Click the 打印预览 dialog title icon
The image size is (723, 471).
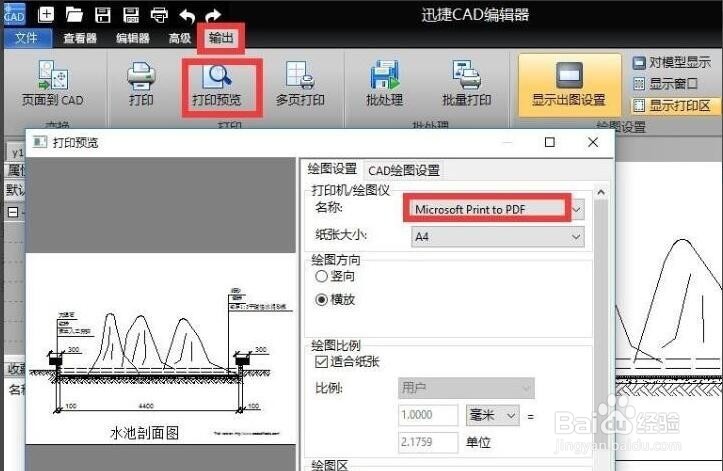(x=40, y=142)
